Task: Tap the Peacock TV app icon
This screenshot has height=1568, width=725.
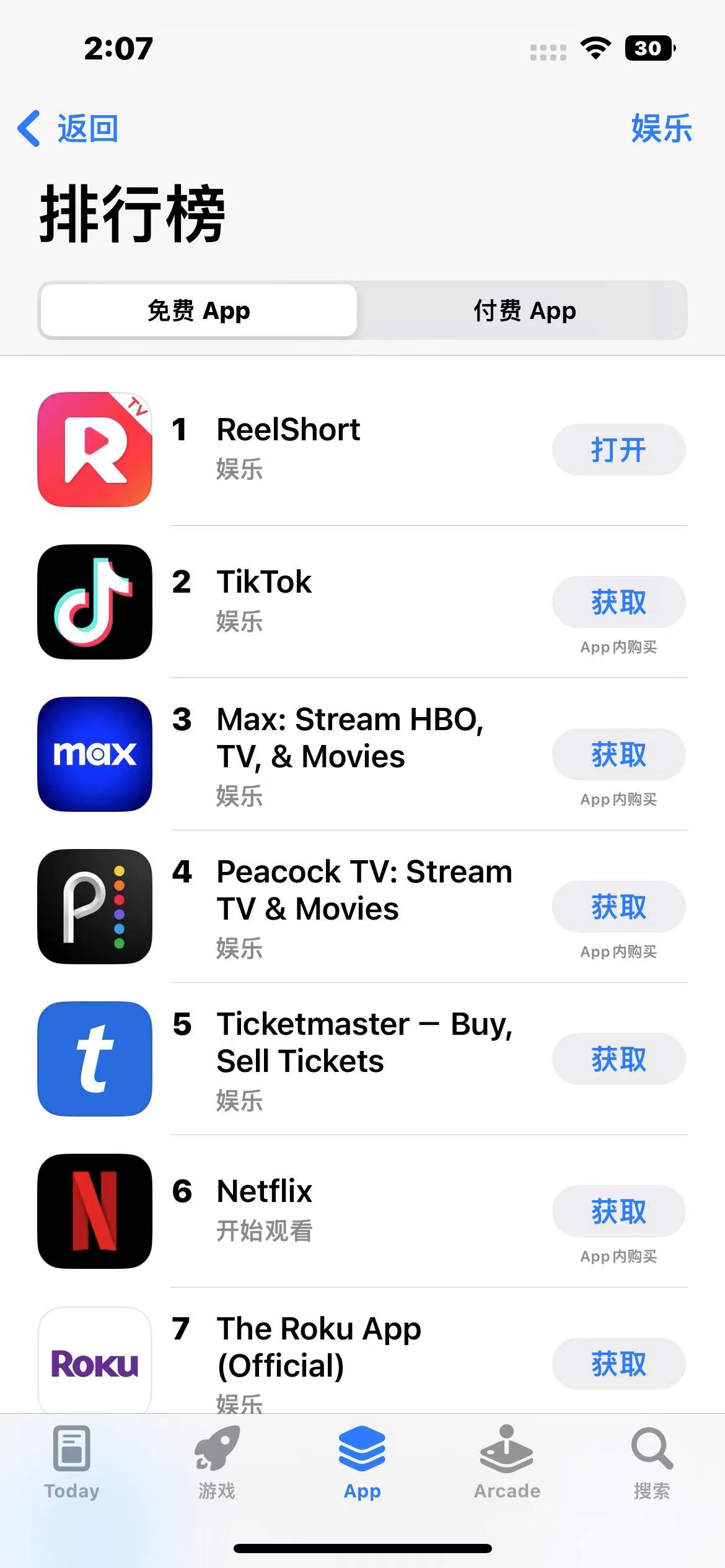Action: [x=95, y=906]
